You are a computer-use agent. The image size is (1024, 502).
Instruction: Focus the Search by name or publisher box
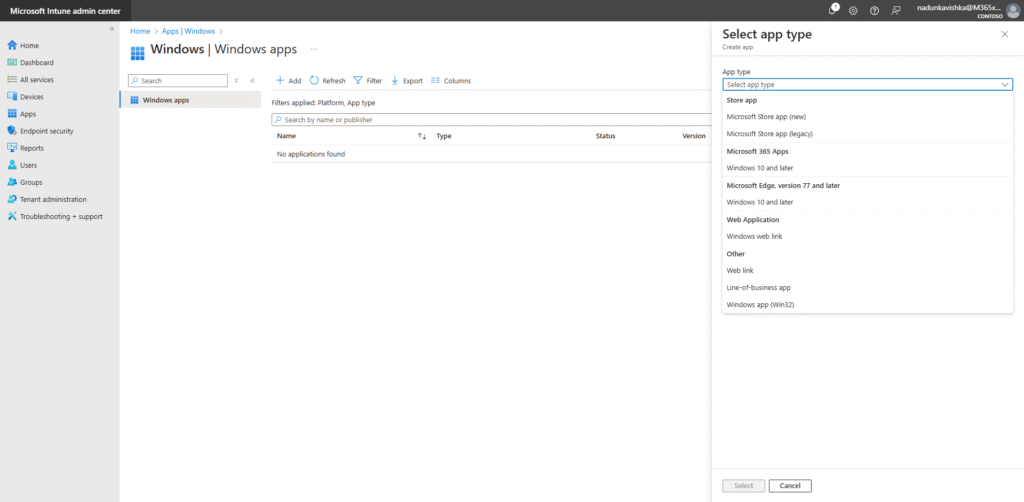491,120
